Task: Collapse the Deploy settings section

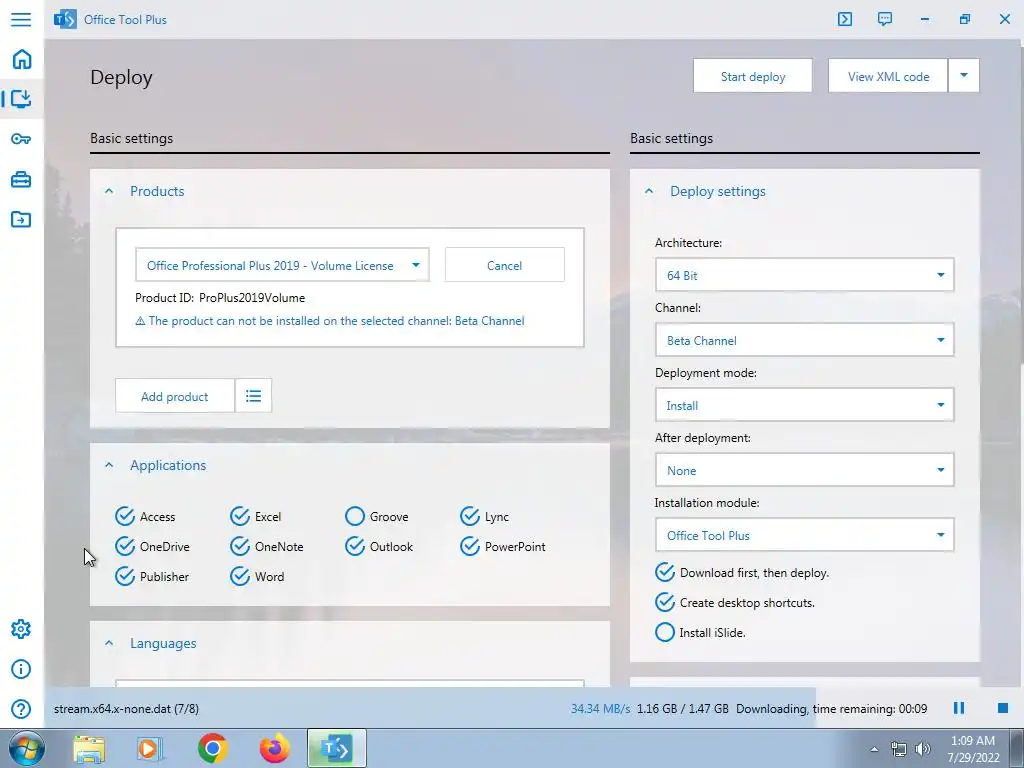Action: point(648,191)
